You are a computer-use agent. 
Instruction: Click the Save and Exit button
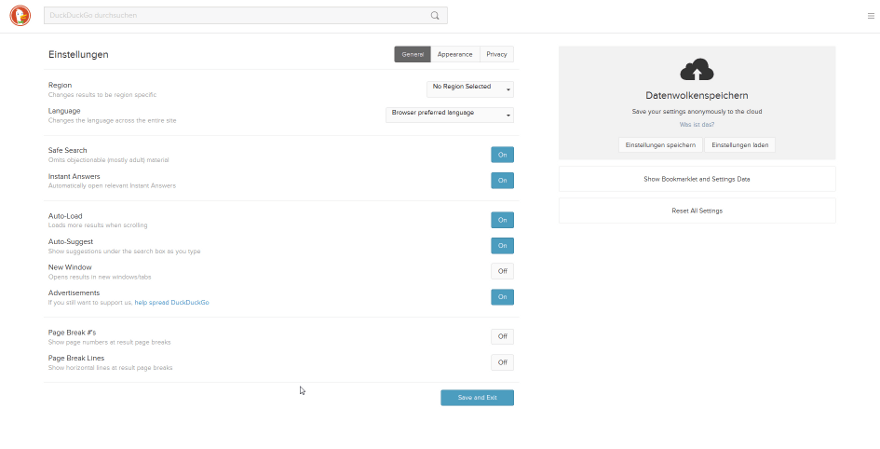pyautogui.click(x=477, y=398)
